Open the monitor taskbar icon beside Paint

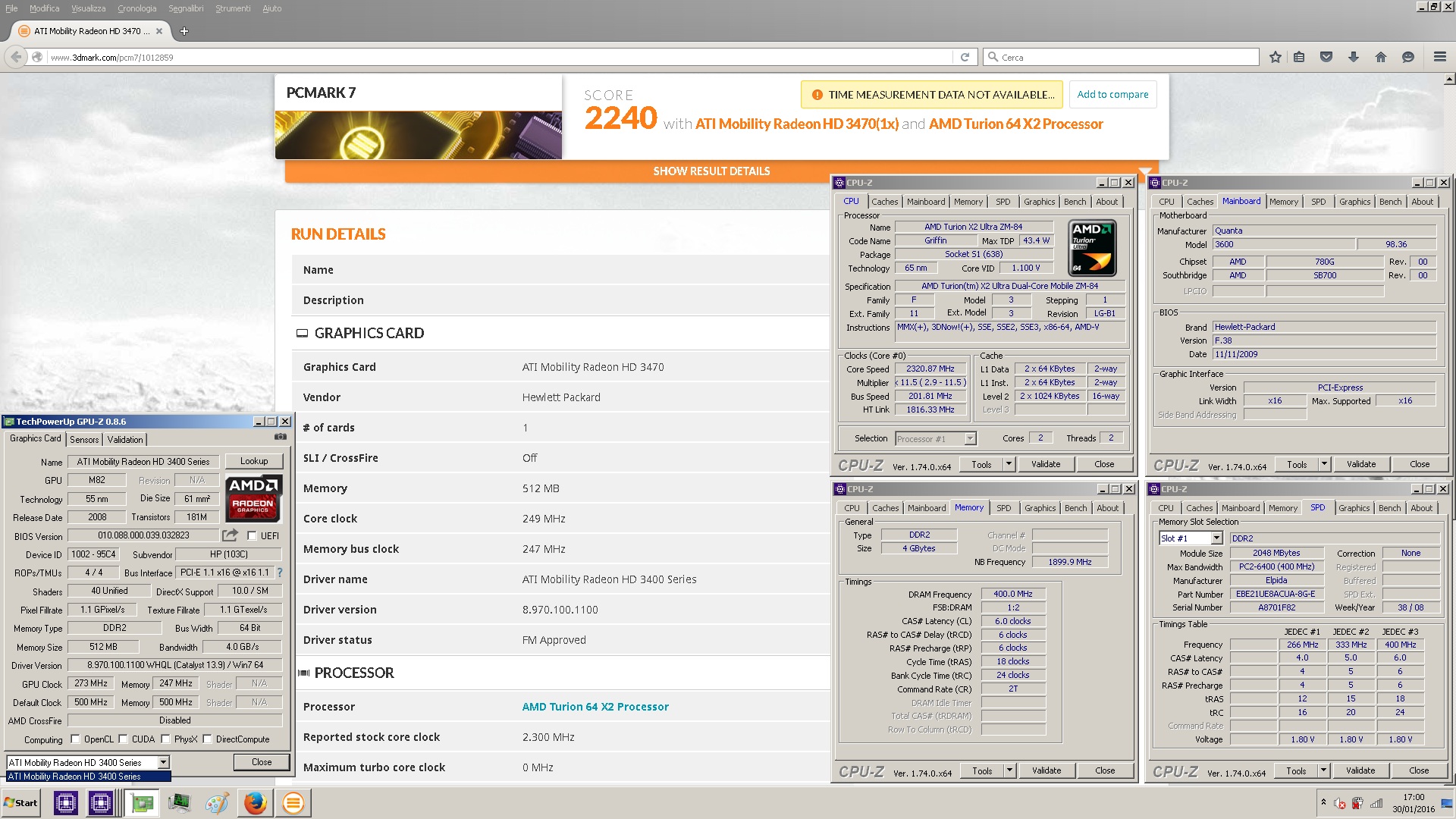(x=180, y=802)
